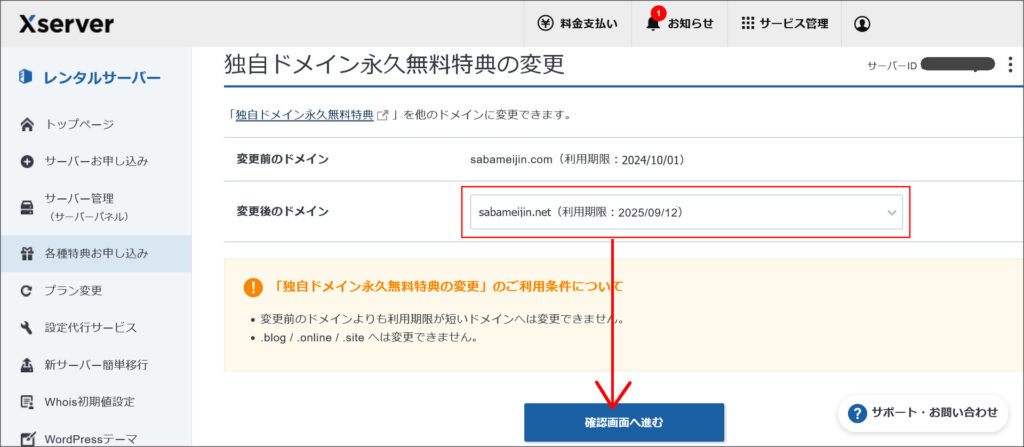Open WordPressテーマ in the sidebar

coord(91,439)
